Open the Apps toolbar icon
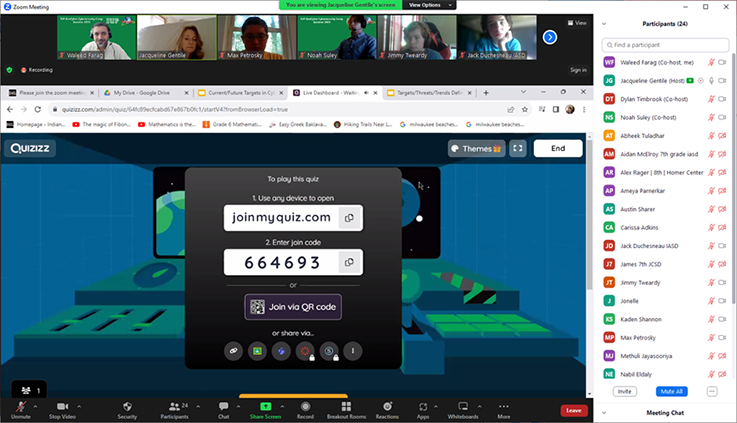 click(x=423, y=407)
